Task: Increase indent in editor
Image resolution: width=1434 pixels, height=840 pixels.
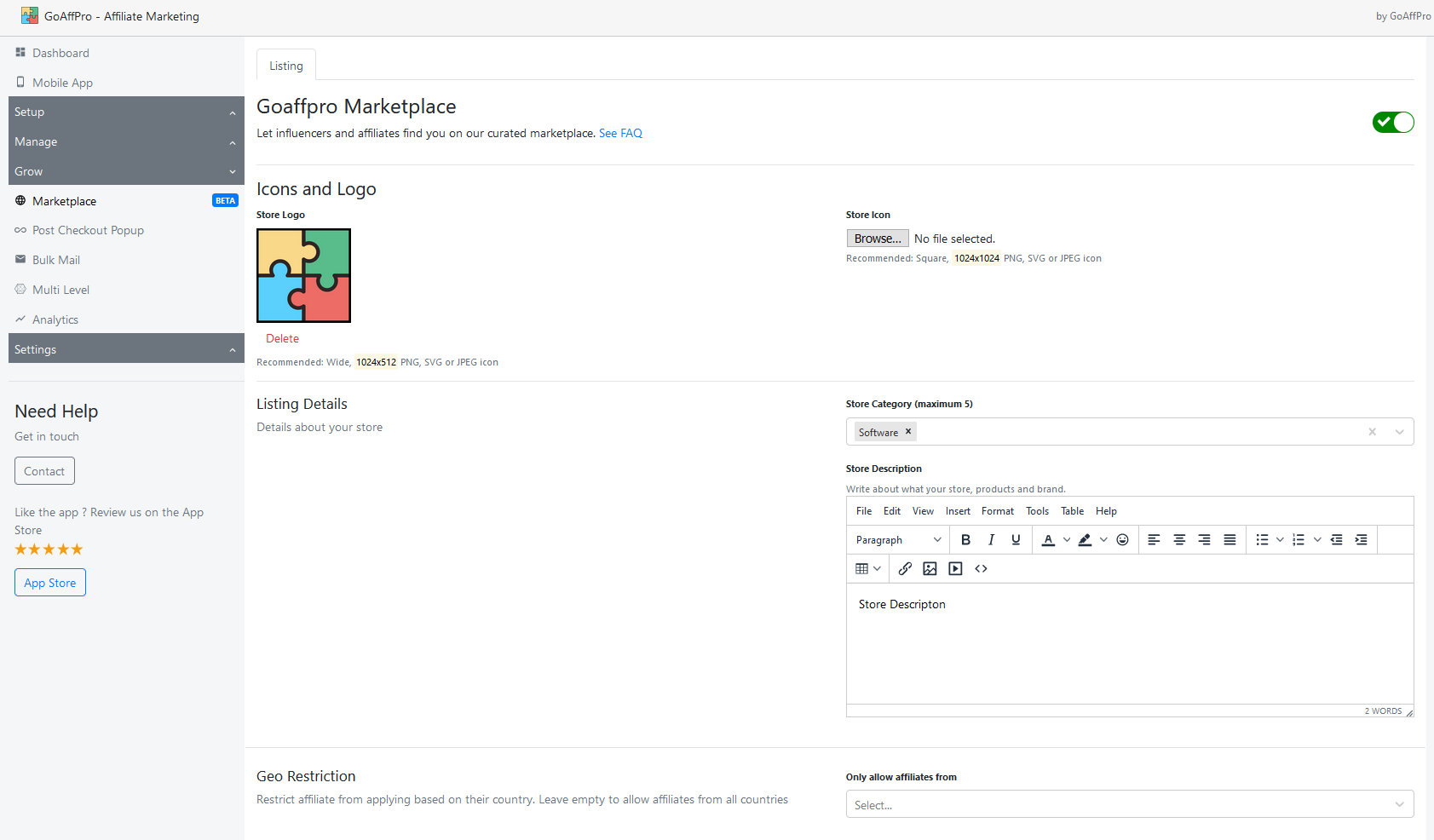Action: (1362, 539)
